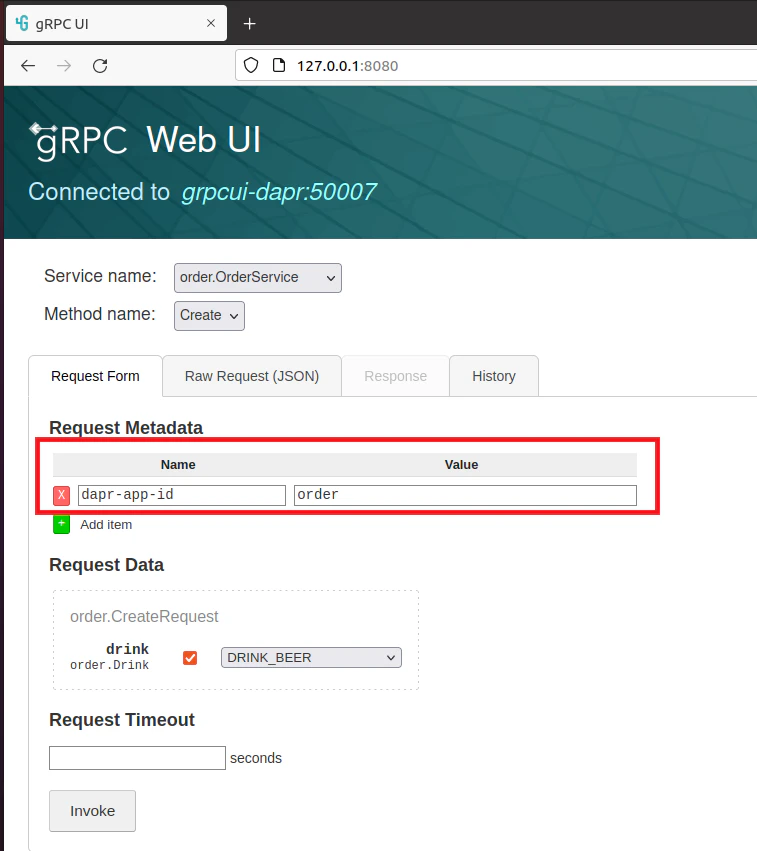757x851 pixels.
Task: Click the green plus Add item icon
Action: pos(61,524)
